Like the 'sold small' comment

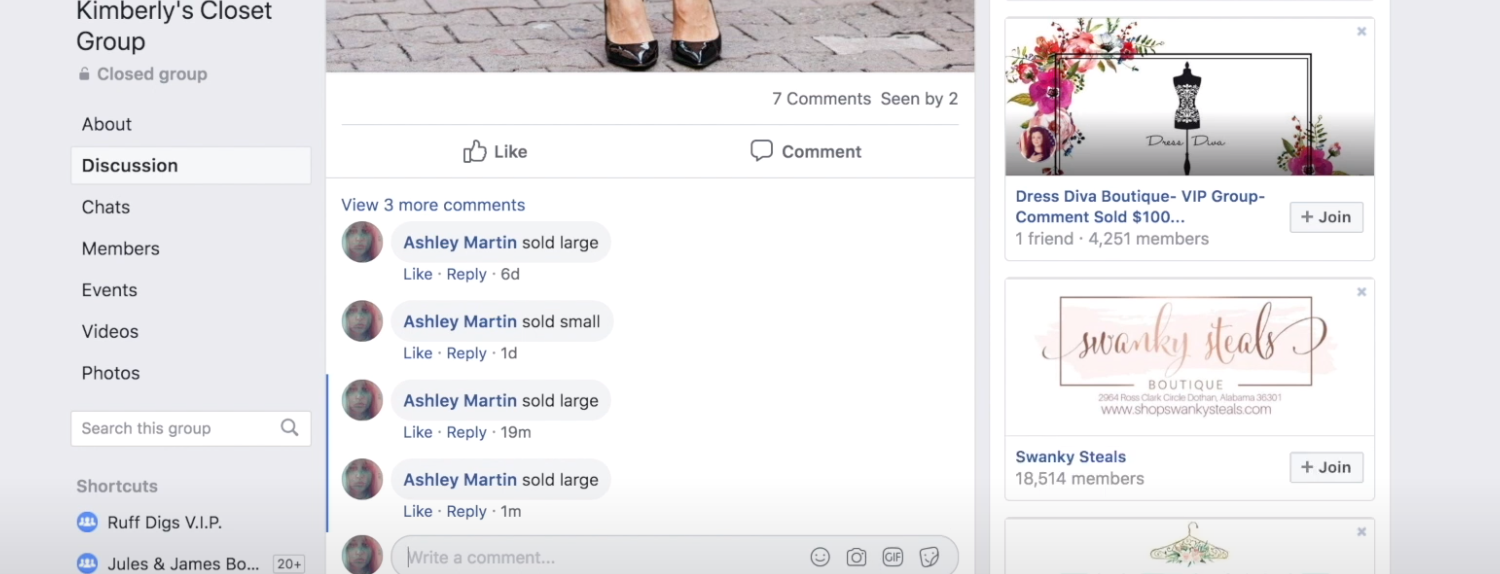tap(417, 353)
